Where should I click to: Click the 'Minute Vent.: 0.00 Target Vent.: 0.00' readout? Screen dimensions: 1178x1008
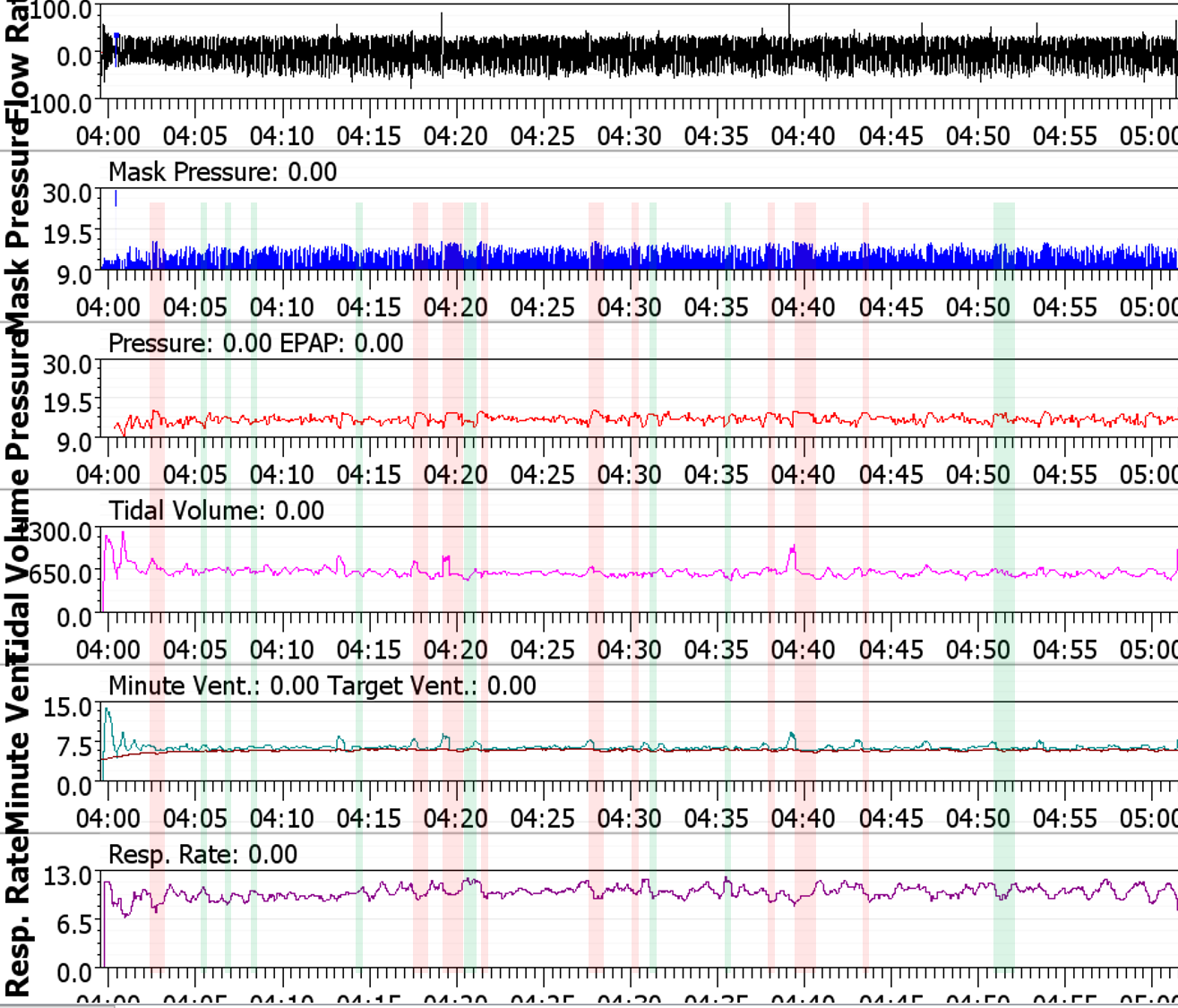point(322,686)
